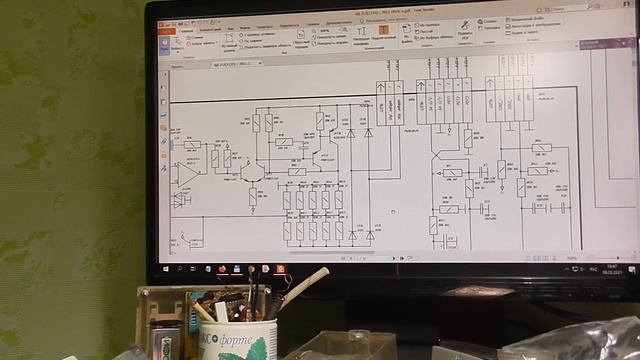Show hidden tray icons chevron
The height and width of the screenshot is (360, 640).
tap(567, 269)
